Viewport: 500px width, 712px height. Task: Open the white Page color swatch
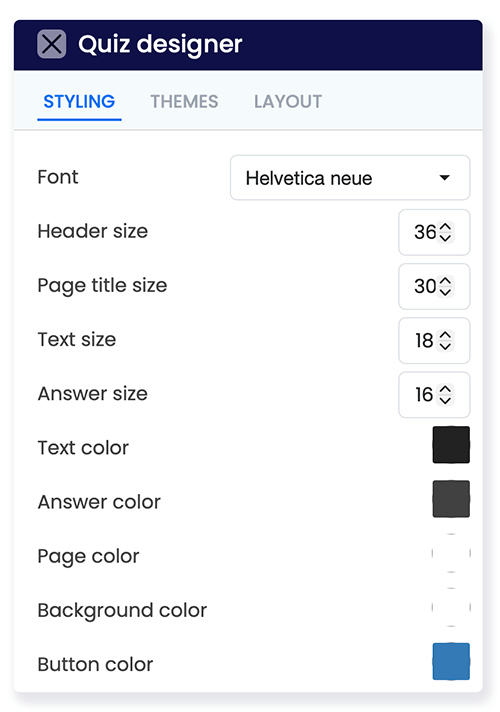(451, 553)
